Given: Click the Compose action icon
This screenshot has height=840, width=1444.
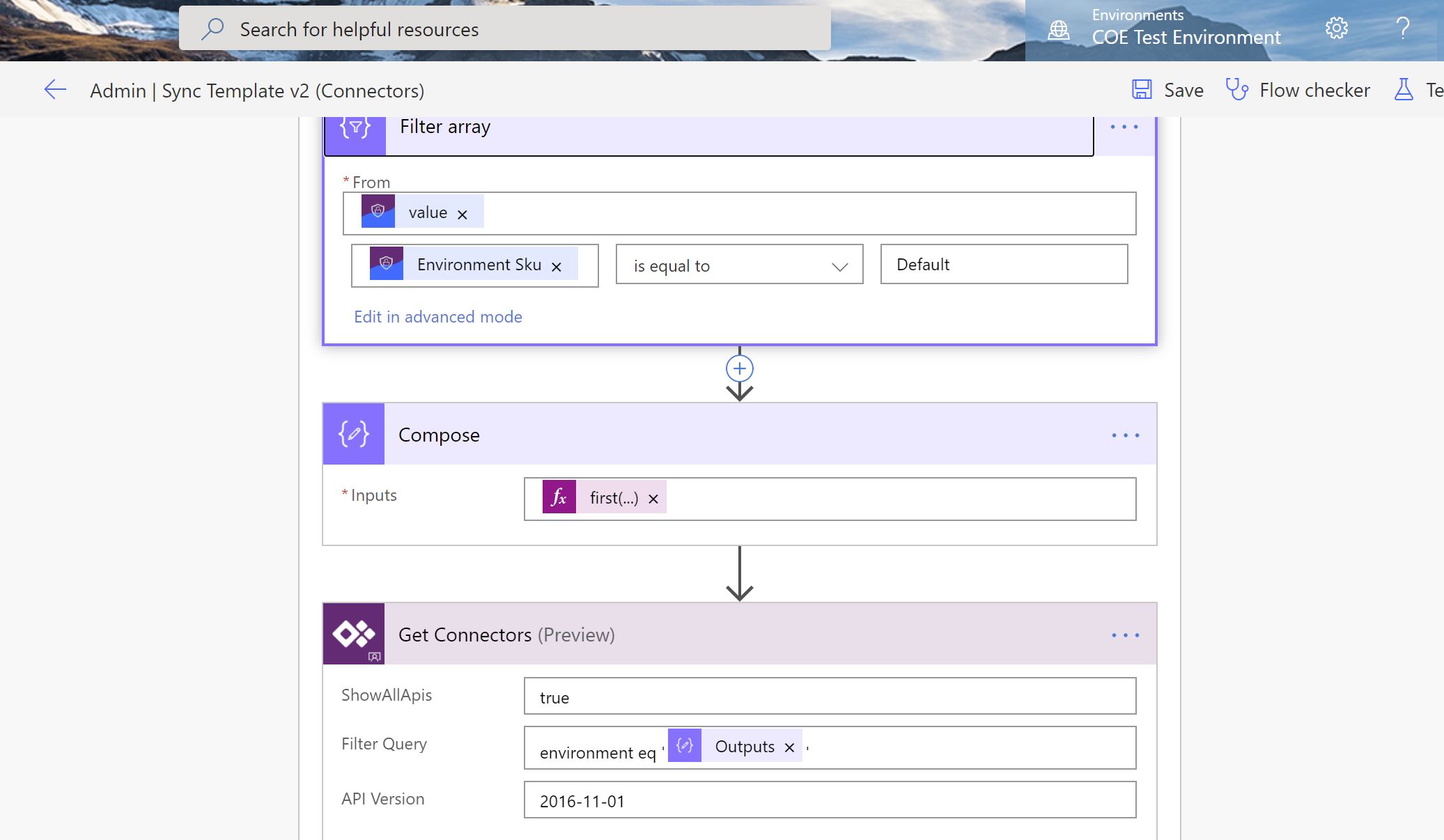Looking at the screenshot, I should click(x=354, y=433).
